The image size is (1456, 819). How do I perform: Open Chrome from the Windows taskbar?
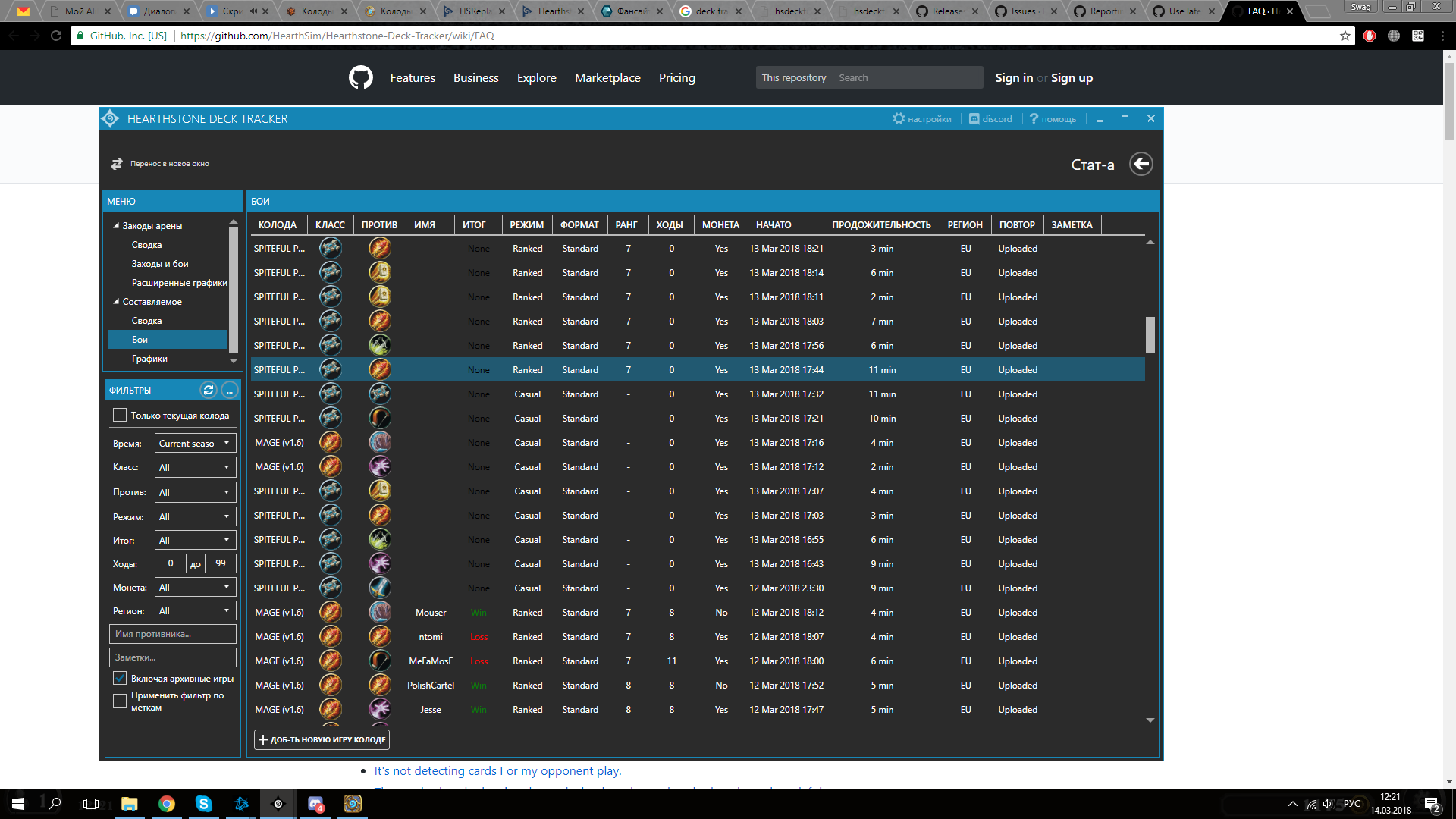click(x=167, y=804)
